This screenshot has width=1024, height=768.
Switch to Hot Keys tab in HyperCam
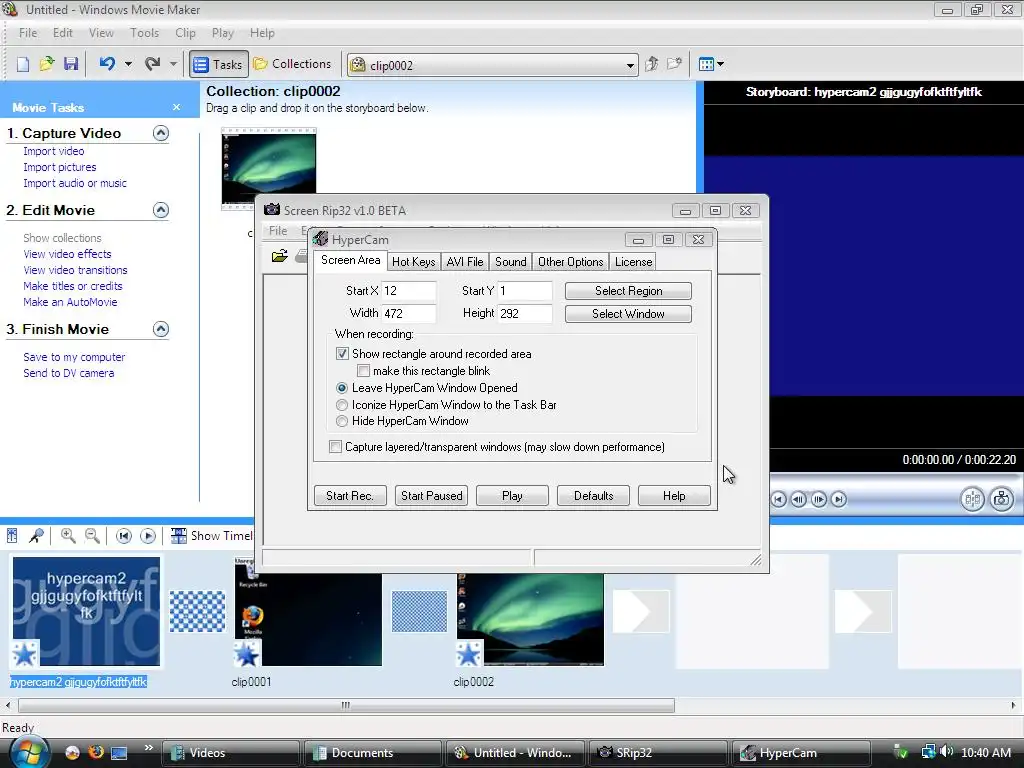pos(413,262)
